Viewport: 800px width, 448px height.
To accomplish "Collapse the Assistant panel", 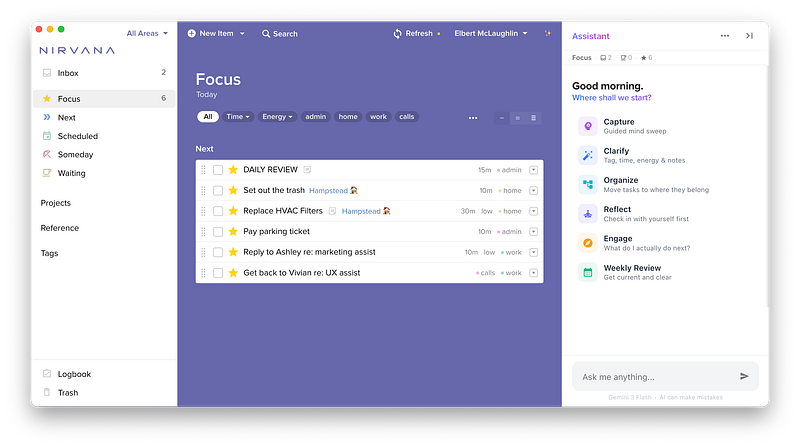I will click(x=749, y=36).
